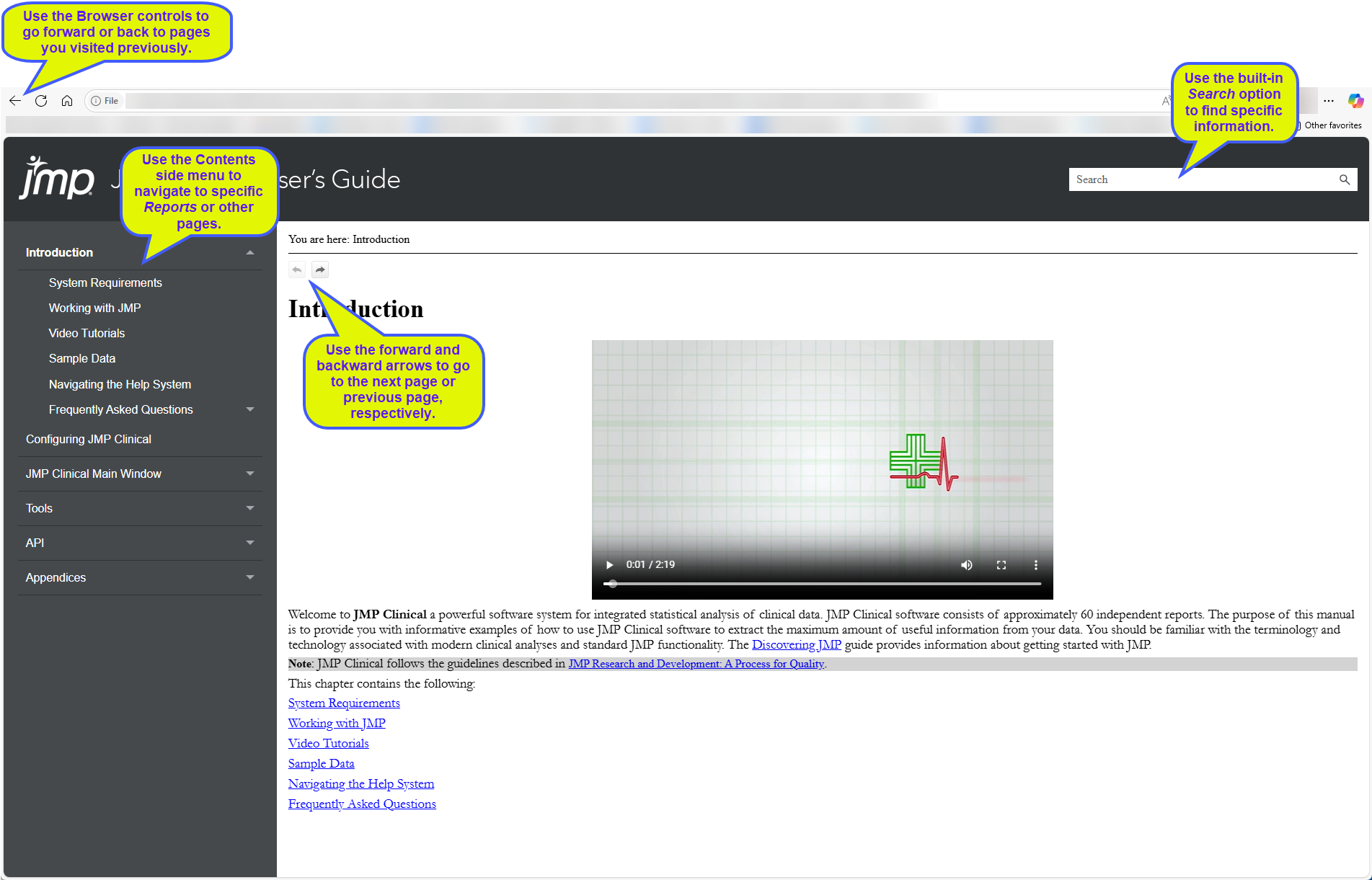The height and width of the screenshot is (880, 1372).
Task: Mute the video with the speaker icon
Action: [x=967, y=564]
